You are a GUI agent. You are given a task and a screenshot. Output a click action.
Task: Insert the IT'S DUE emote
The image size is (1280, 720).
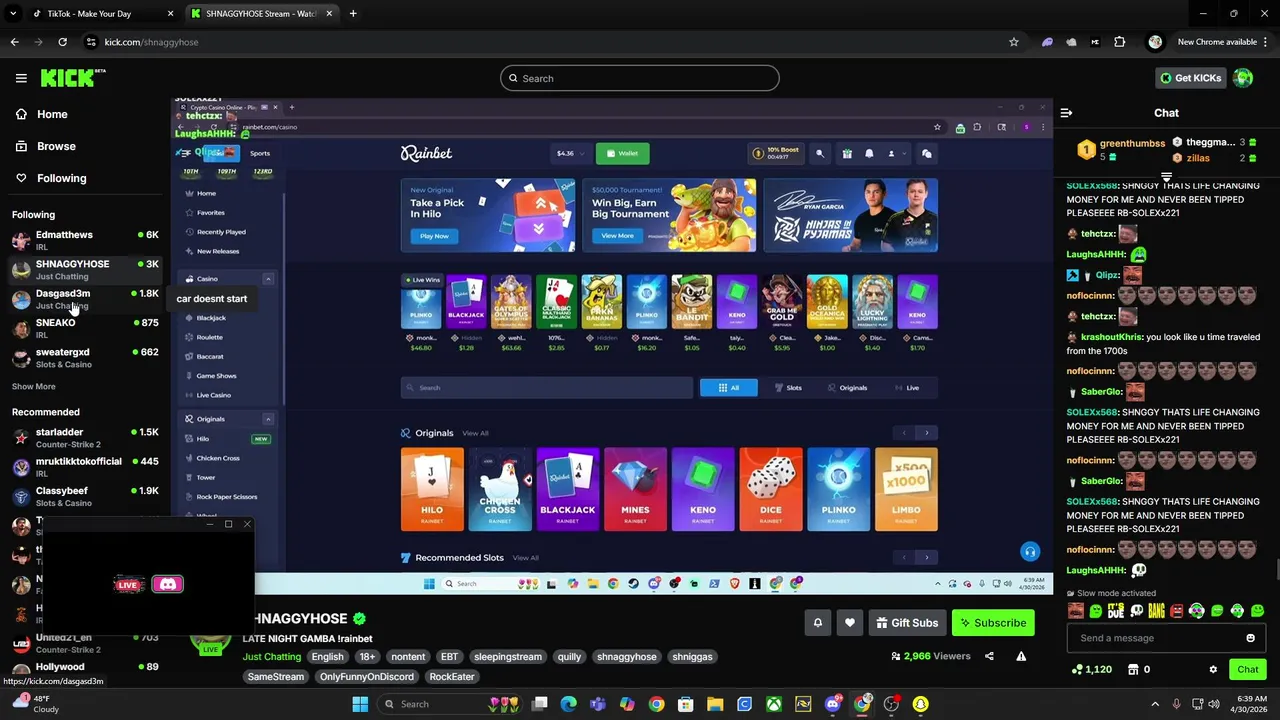[1116, 611]
